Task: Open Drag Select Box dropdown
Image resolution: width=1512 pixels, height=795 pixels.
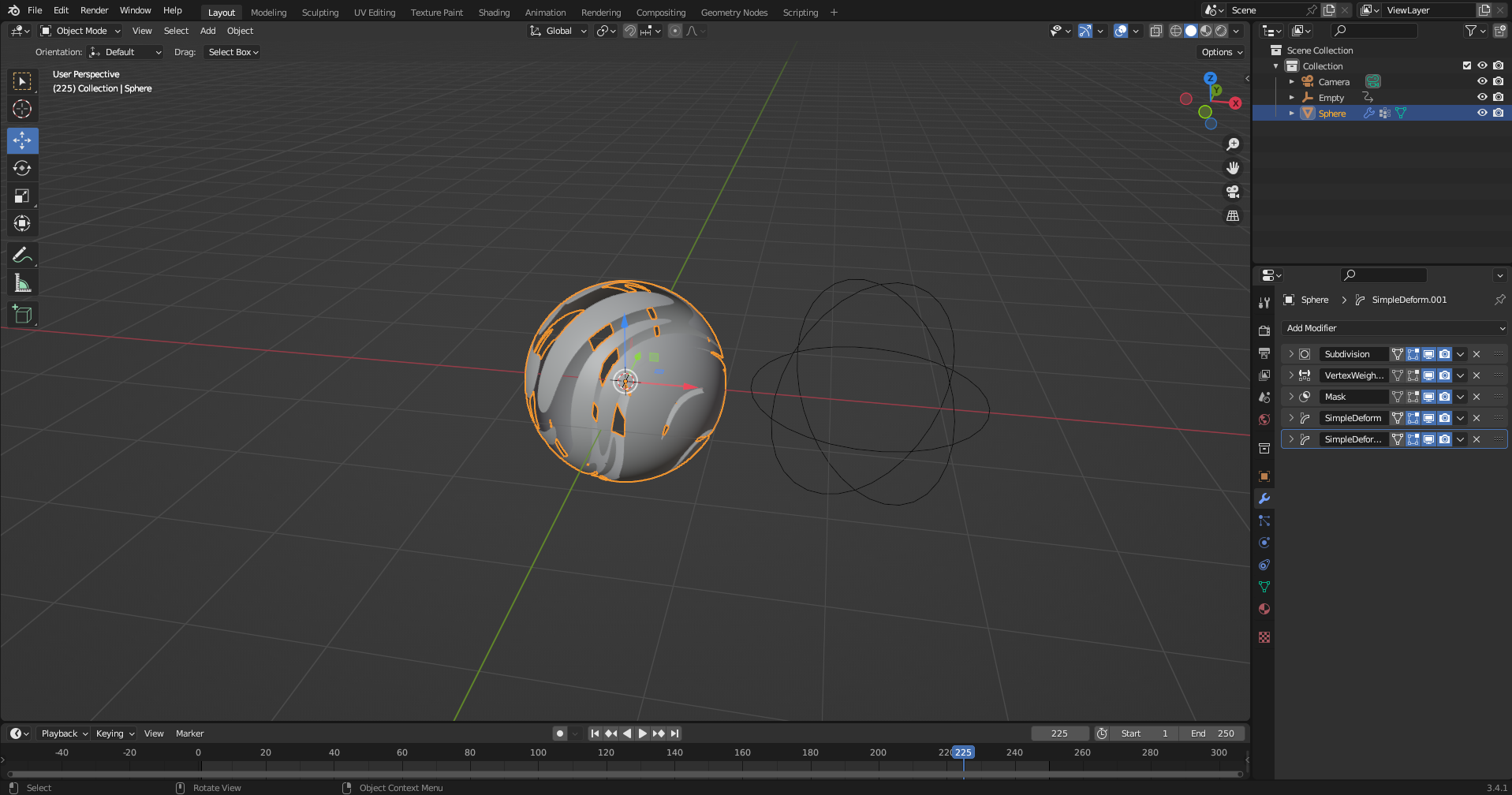Action: pos(233,52)
